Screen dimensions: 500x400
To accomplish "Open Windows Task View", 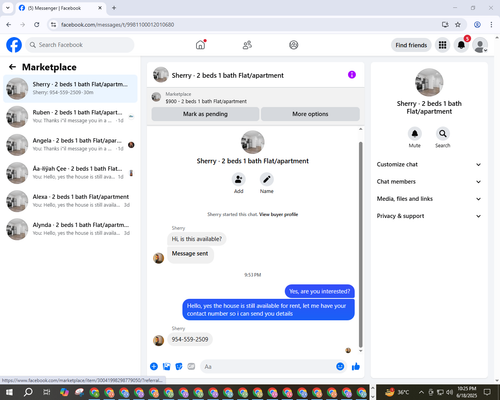I will tap(46, 392).
